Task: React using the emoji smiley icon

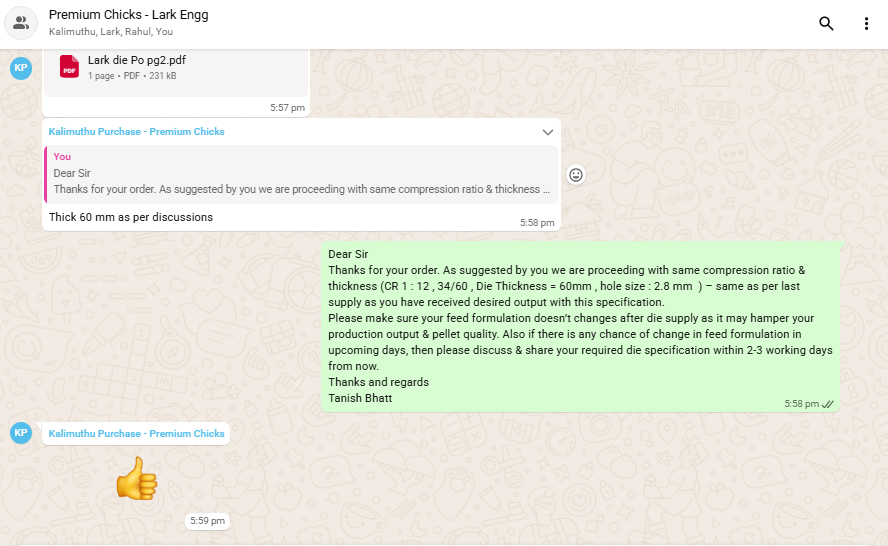Action: (576, 175)
